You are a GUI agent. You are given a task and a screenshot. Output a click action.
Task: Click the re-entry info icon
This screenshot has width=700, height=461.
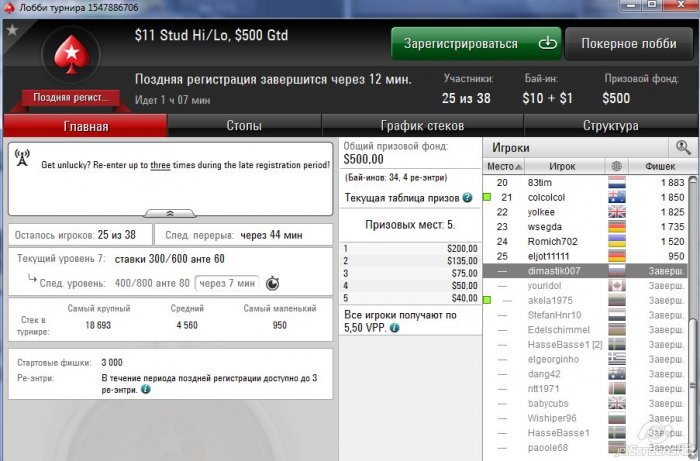point(146,389)
